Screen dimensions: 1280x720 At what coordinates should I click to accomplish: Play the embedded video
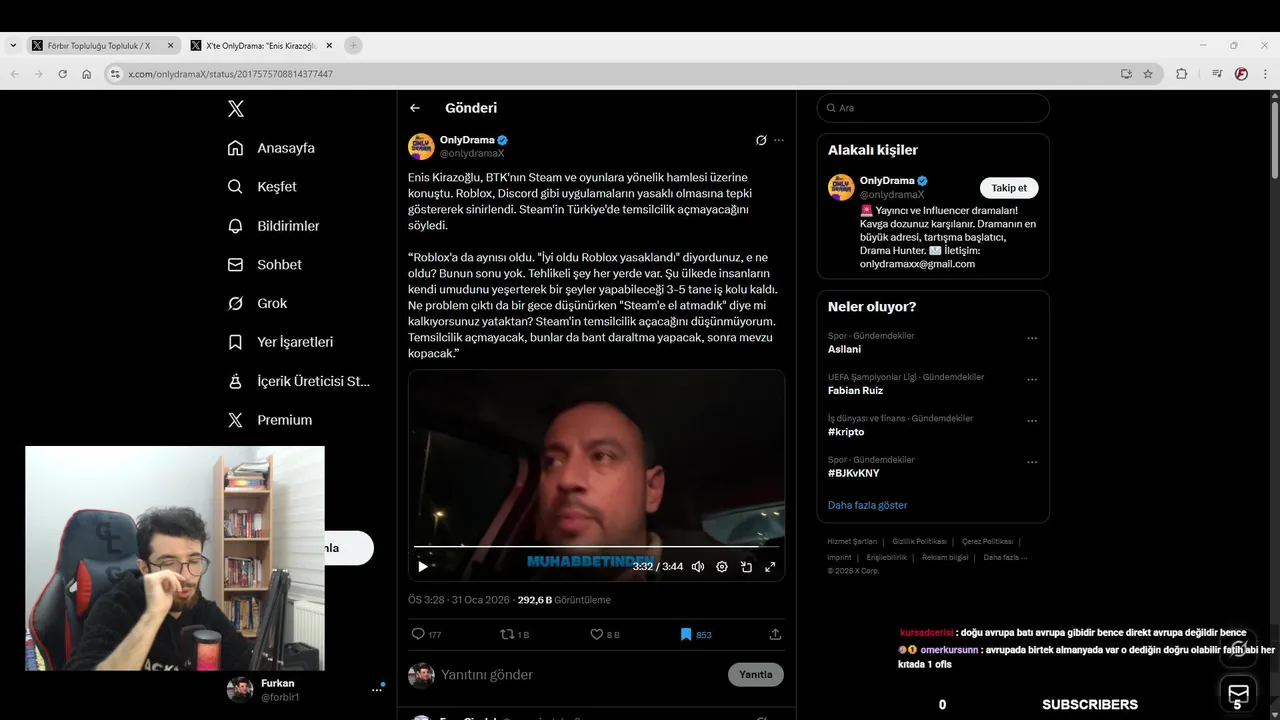[423, 567]
